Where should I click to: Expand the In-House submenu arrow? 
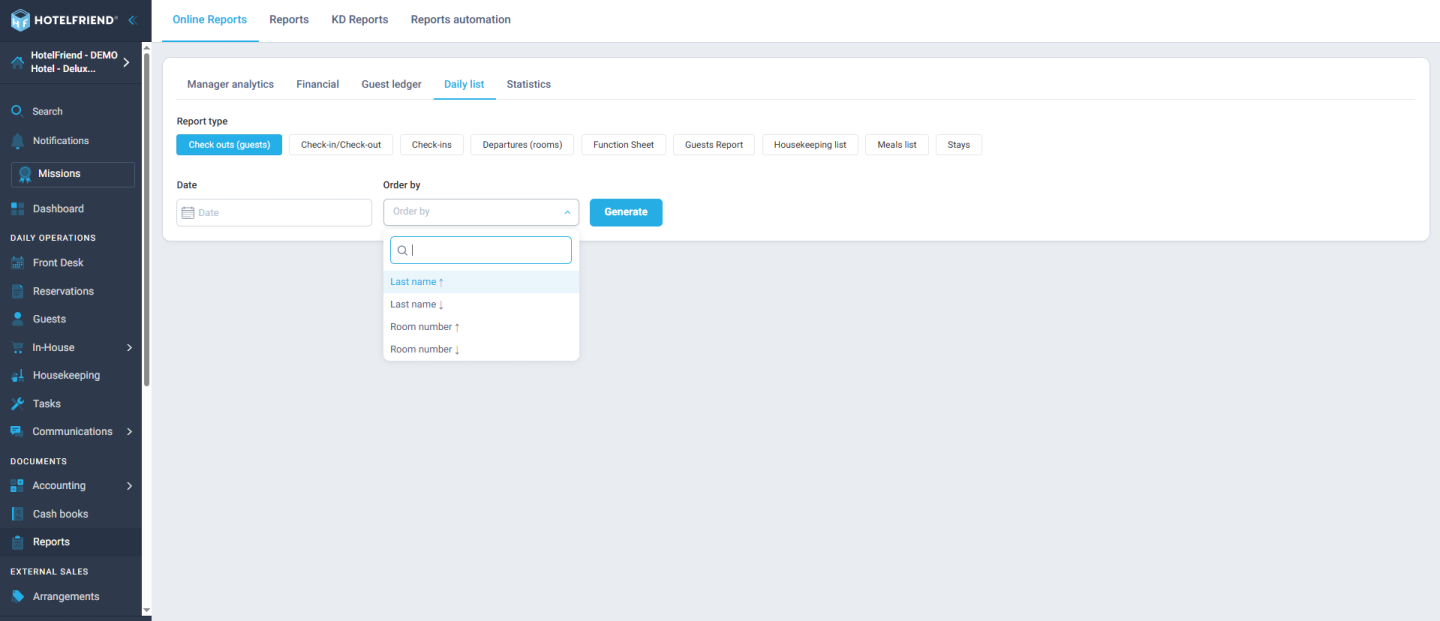click(x=129, y=348)
